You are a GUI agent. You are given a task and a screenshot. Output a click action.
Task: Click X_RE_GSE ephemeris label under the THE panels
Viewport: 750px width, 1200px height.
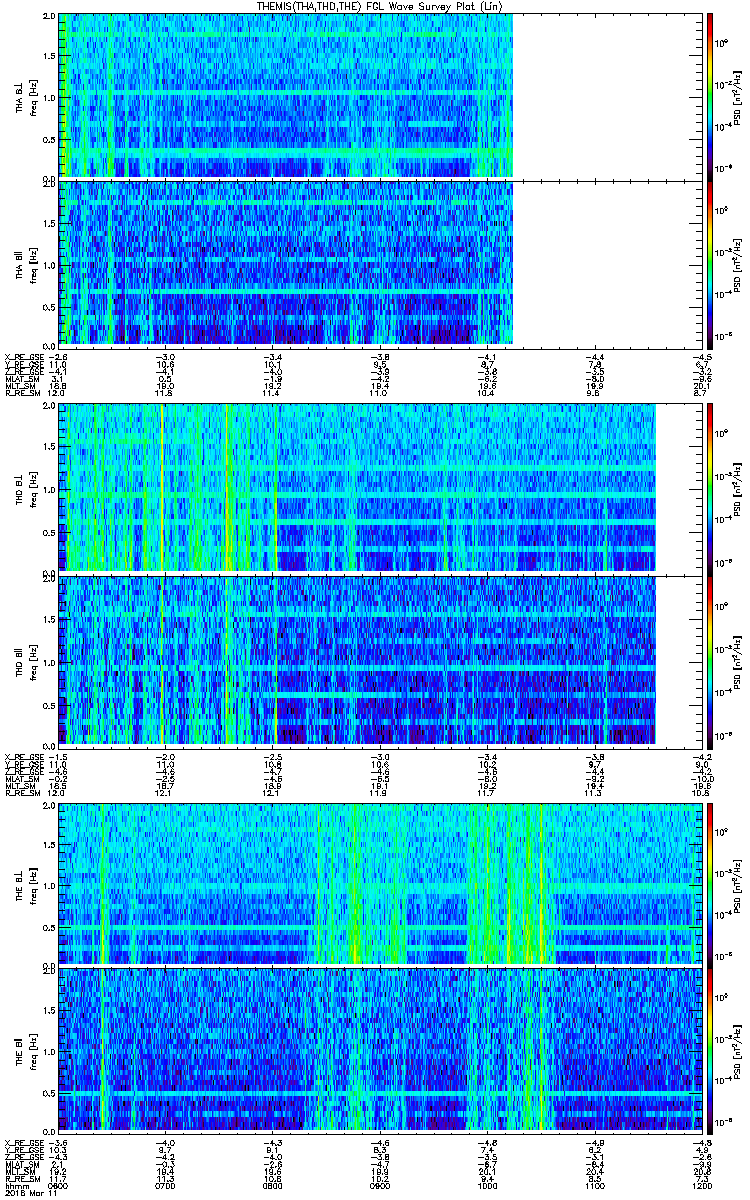pos(25,1143)
